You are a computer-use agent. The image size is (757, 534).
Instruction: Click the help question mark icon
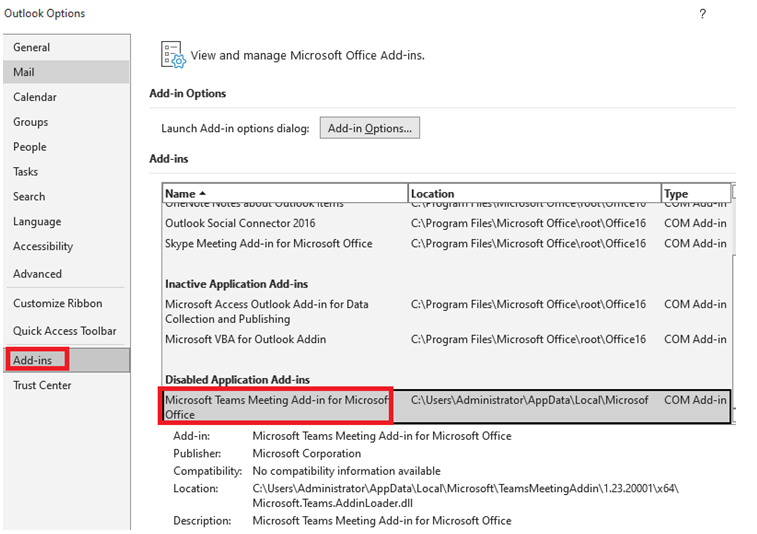[x=702, y=14]
